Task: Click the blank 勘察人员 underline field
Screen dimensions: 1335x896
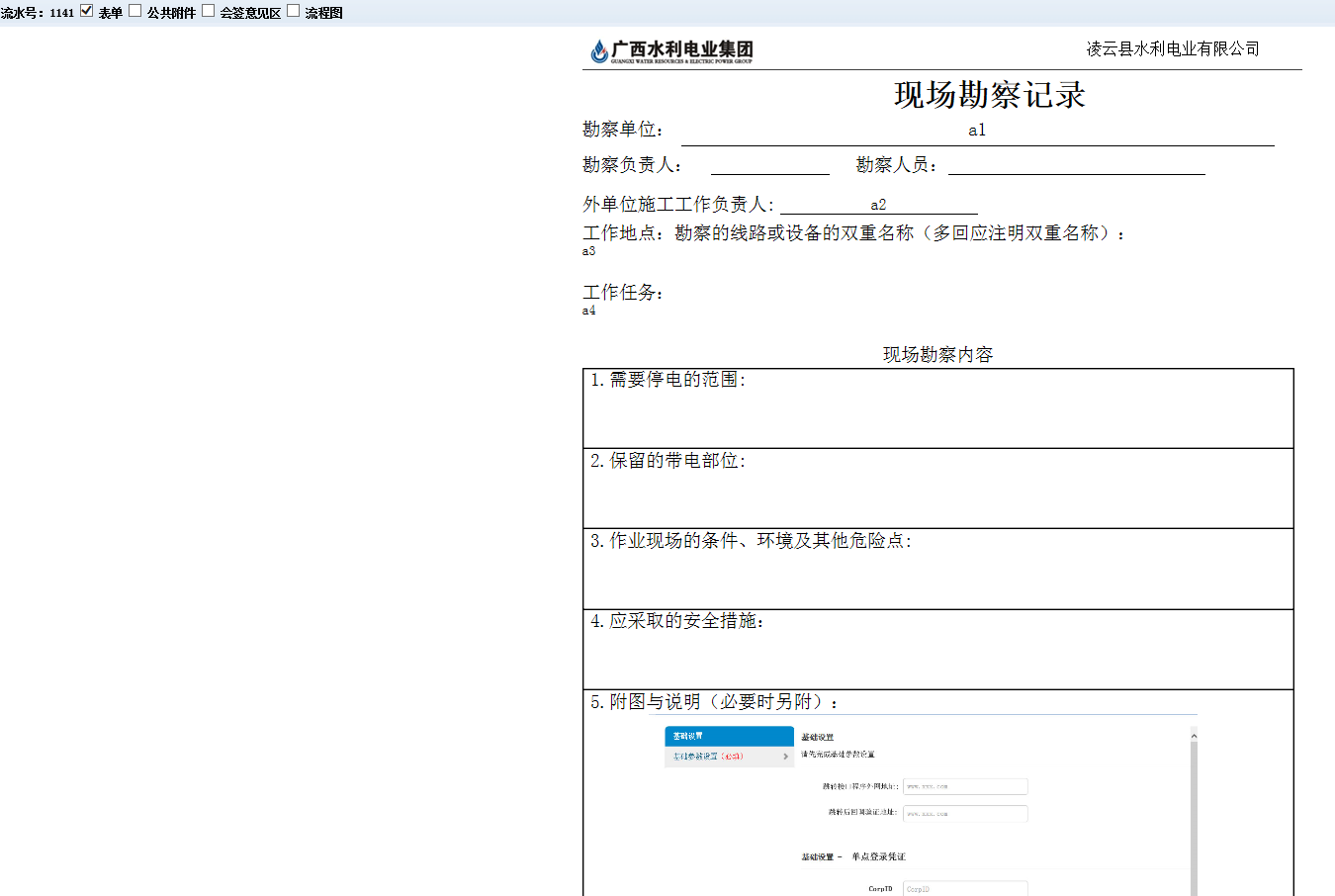Action: pos(1076,165)
